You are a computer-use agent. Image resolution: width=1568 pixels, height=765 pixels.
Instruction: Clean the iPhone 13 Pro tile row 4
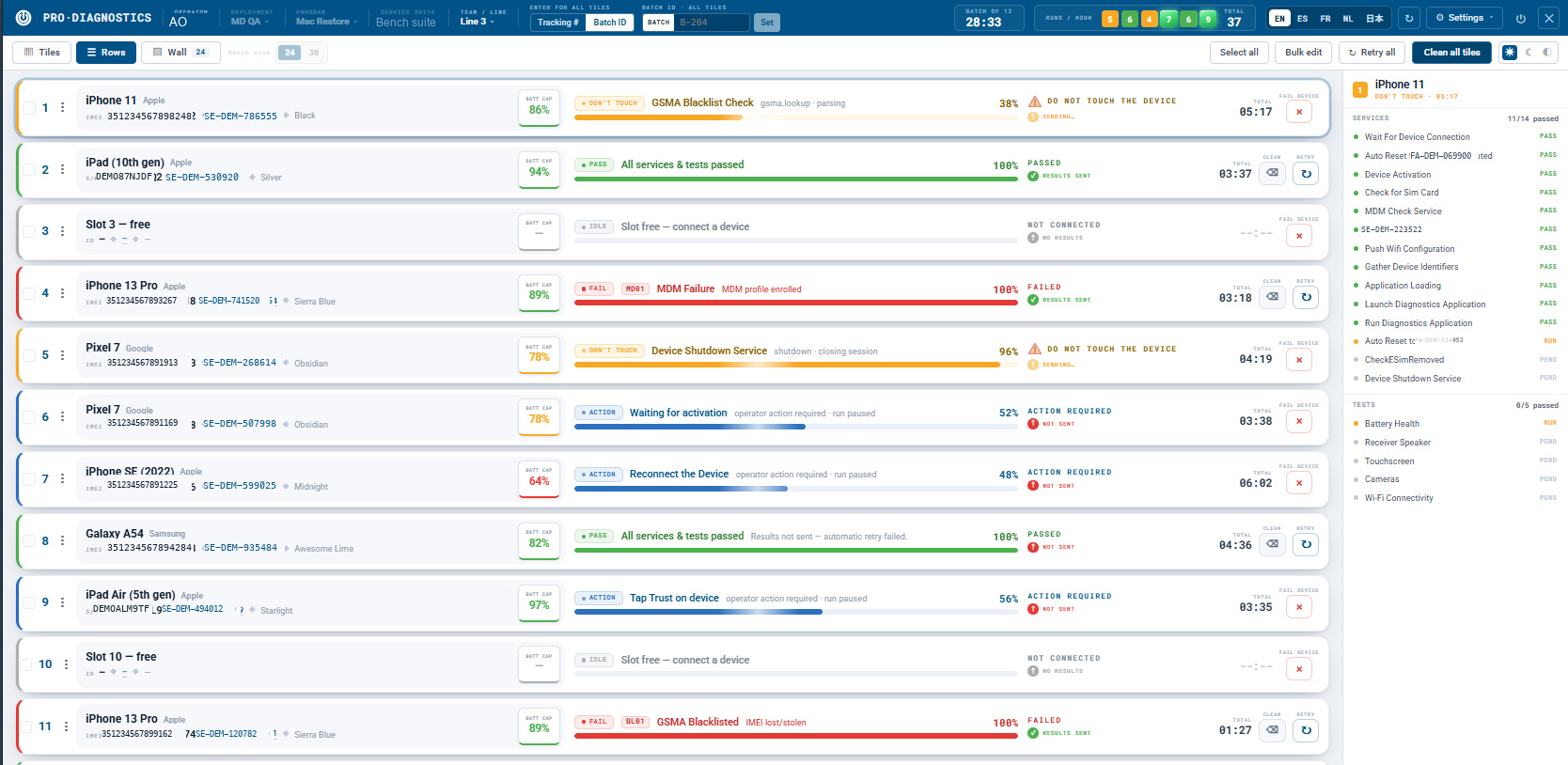(1272, 297)
